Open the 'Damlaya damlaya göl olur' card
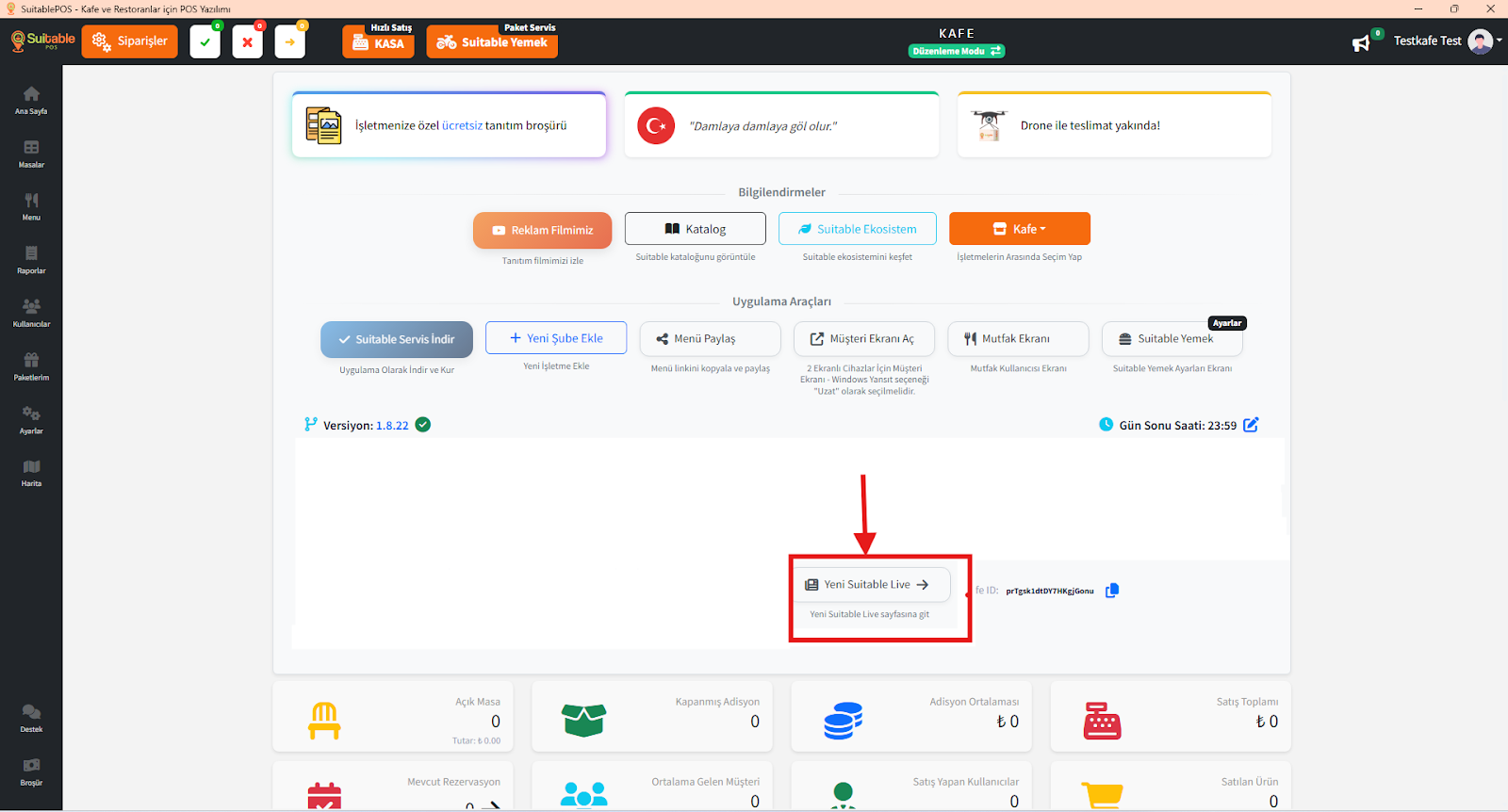Image resolution: width=1508 pixels, height=812 pixels. pos(781,125)
